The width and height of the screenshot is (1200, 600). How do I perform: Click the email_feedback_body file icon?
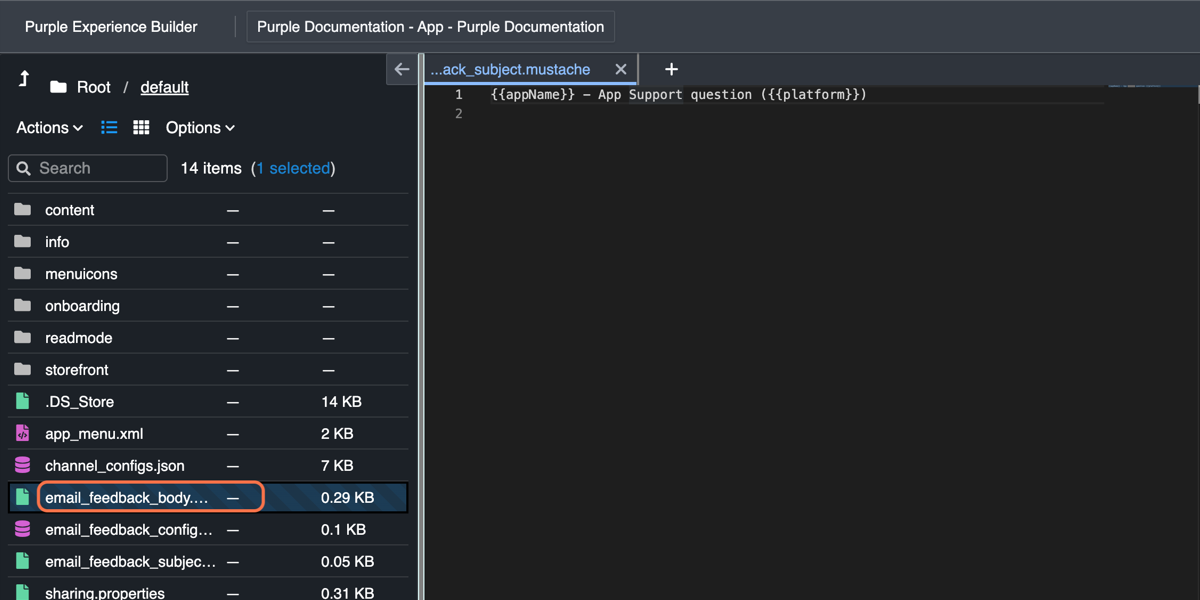(22, 497)
